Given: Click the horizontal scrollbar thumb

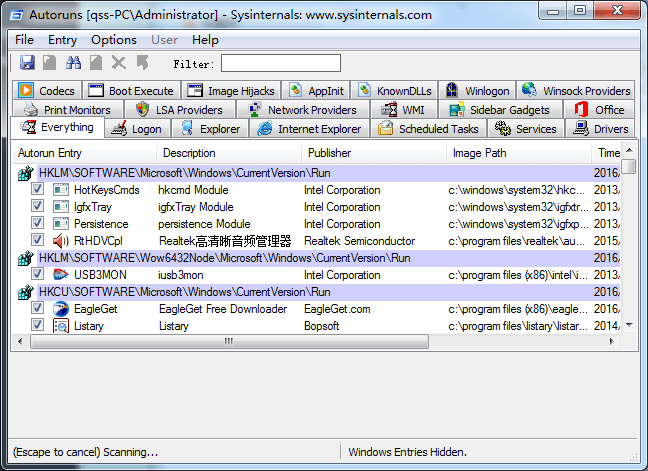Looking at the screenshot, I should [229, 341].
